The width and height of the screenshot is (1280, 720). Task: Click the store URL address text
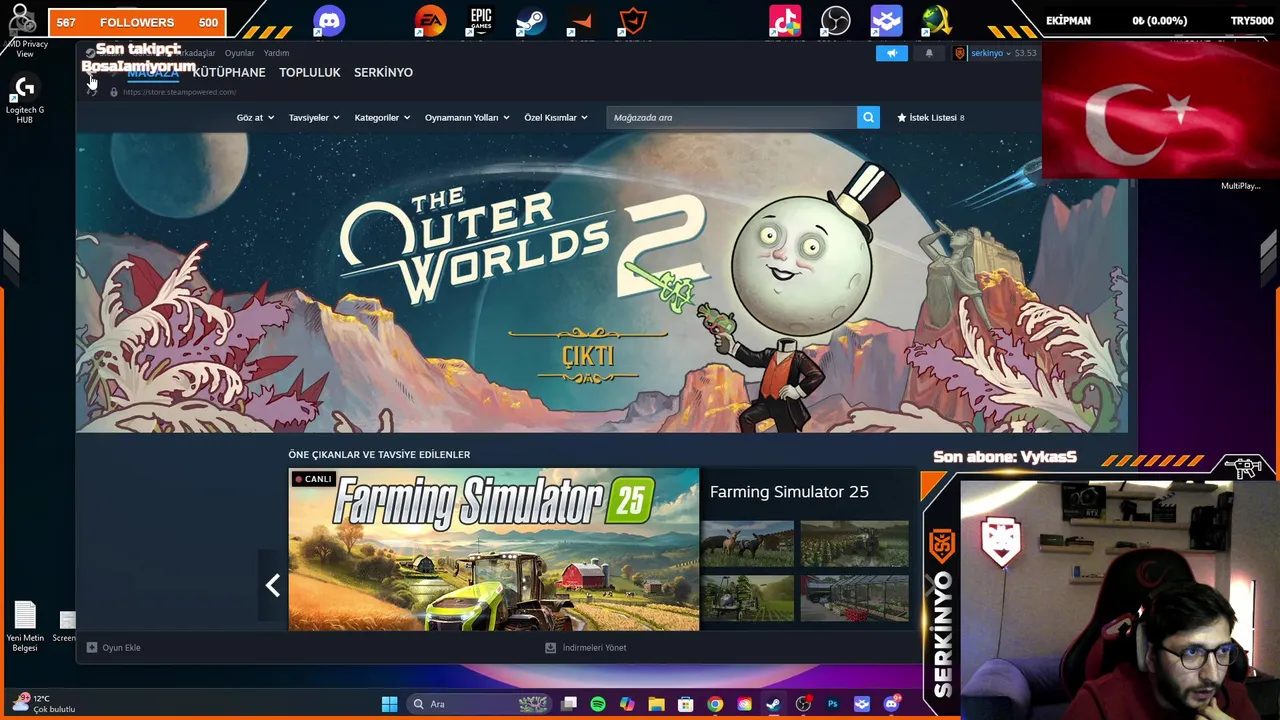point(179,92)
